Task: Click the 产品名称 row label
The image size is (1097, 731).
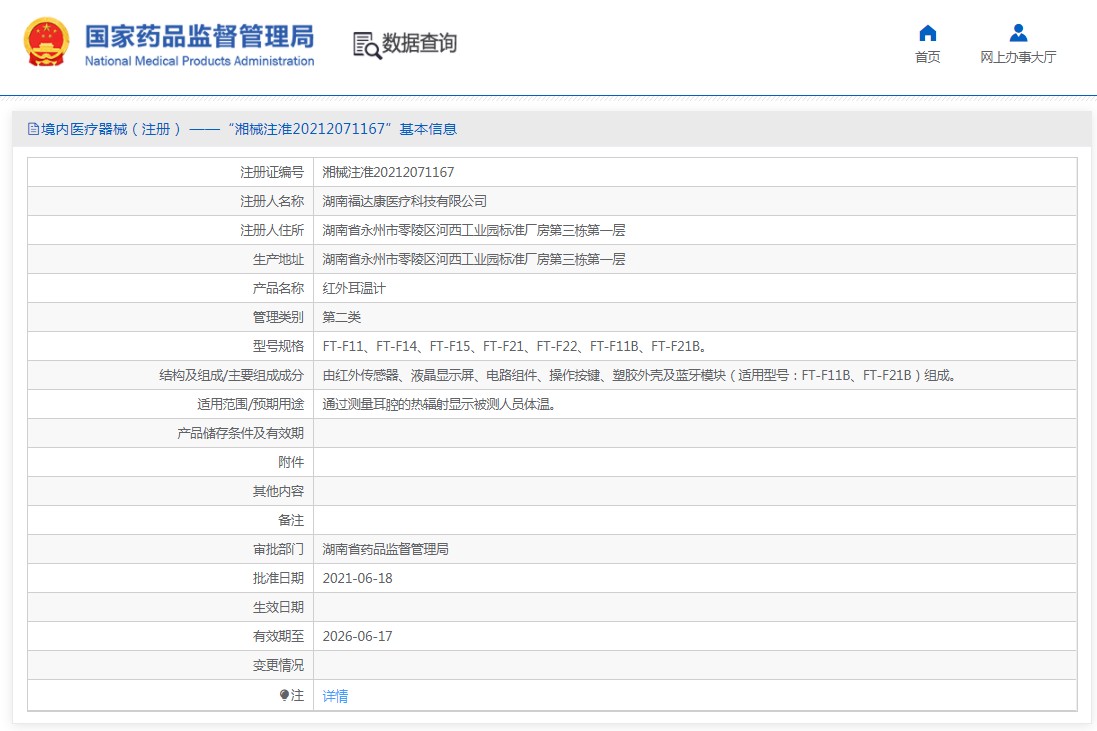Action: point(278,288)
